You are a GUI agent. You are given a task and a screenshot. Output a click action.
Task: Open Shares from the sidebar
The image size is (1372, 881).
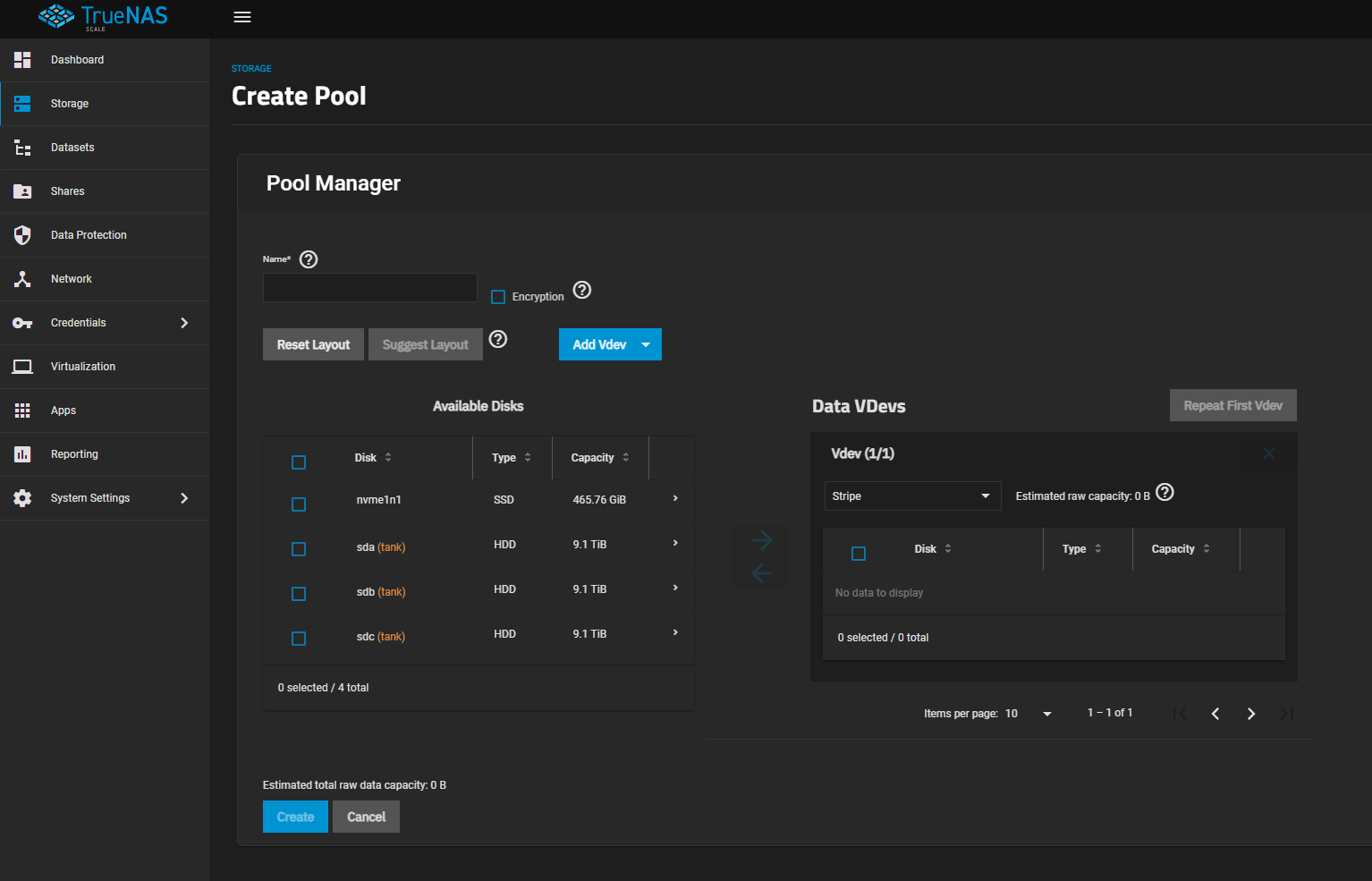[x=105, y=191]
